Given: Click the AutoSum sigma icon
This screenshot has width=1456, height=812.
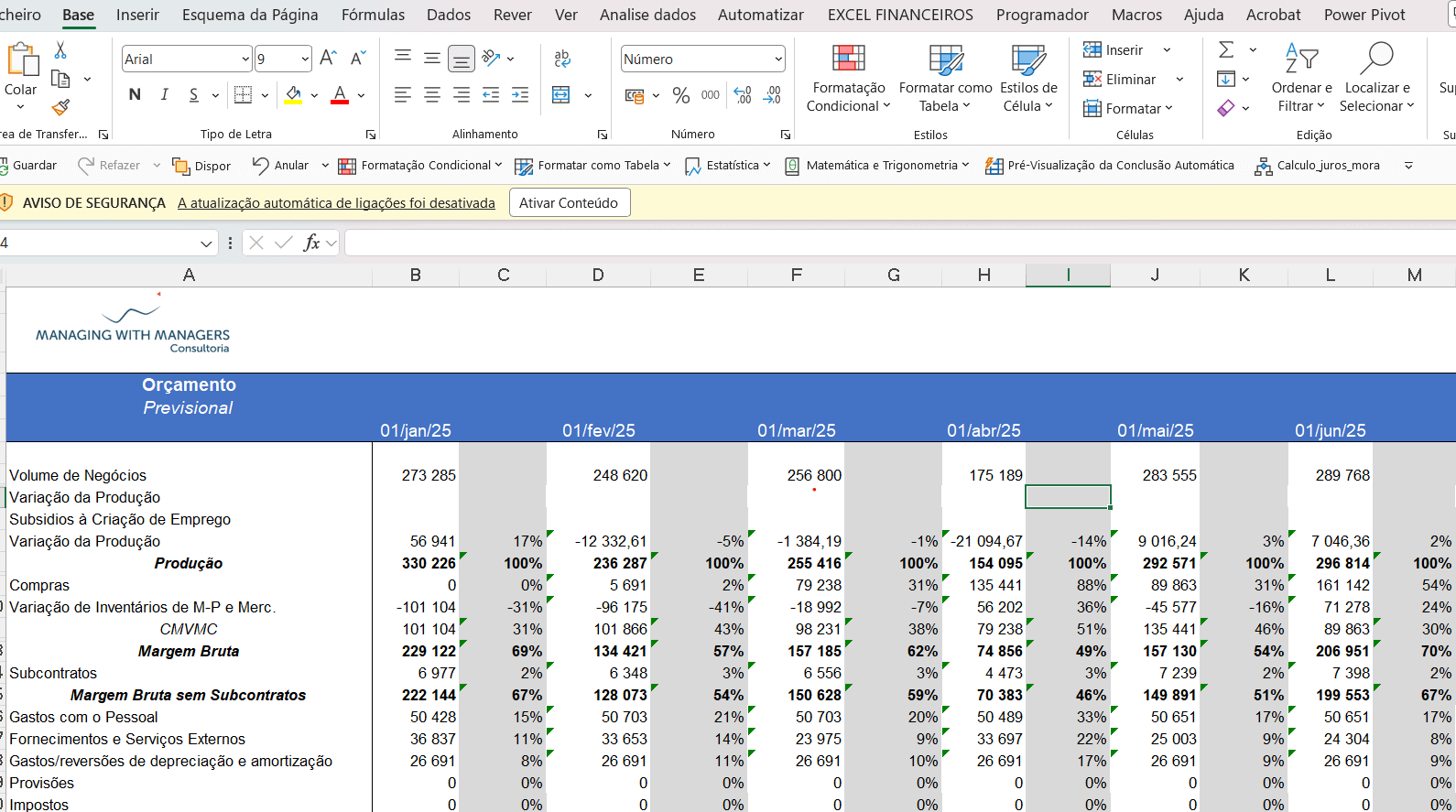Looking at the screenshot, I should click(x=1226, y=49).
